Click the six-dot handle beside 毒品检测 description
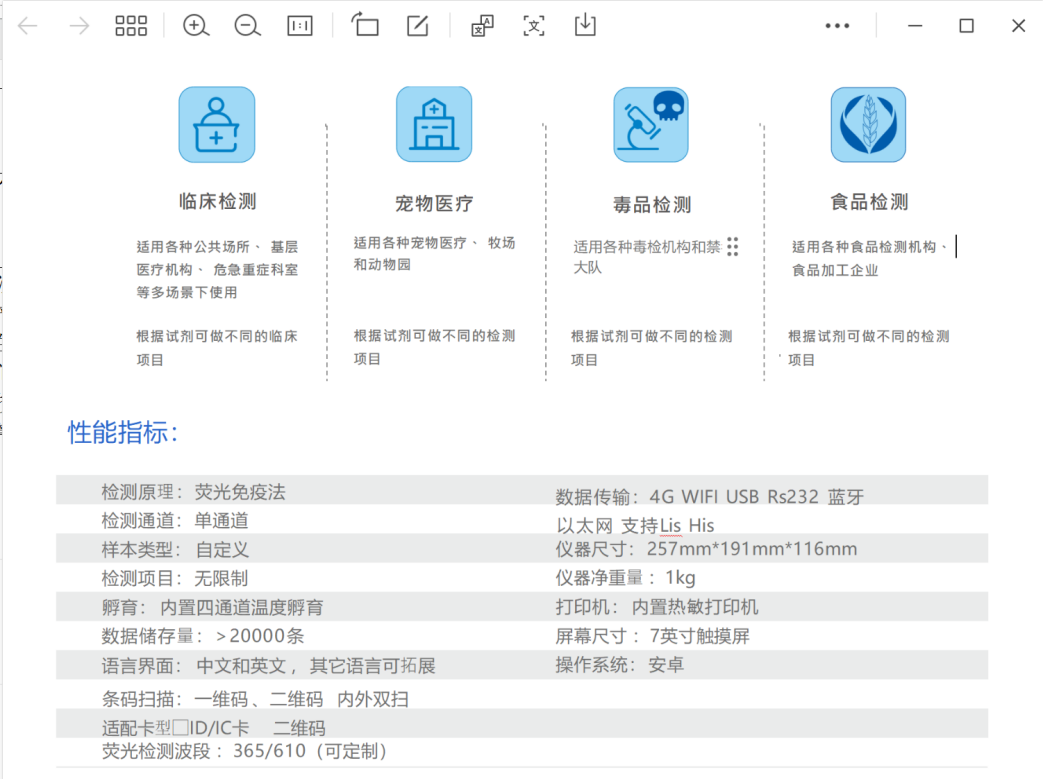The height and width of the screenshot is (779, 1043). pos(733,247)
